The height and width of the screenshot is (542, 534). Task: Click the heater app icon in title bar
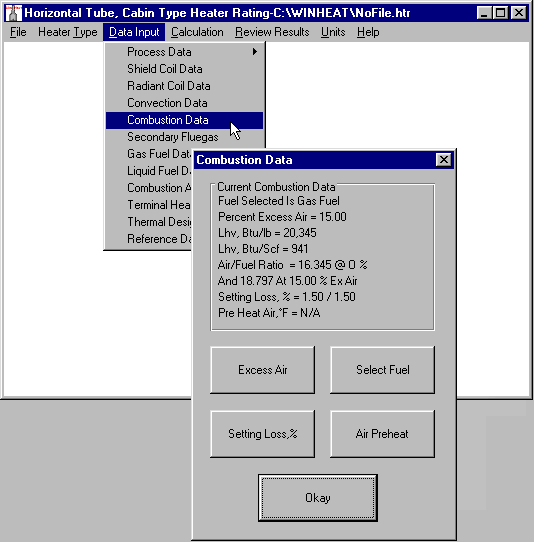pyautogui.click(x=13, y=13)
